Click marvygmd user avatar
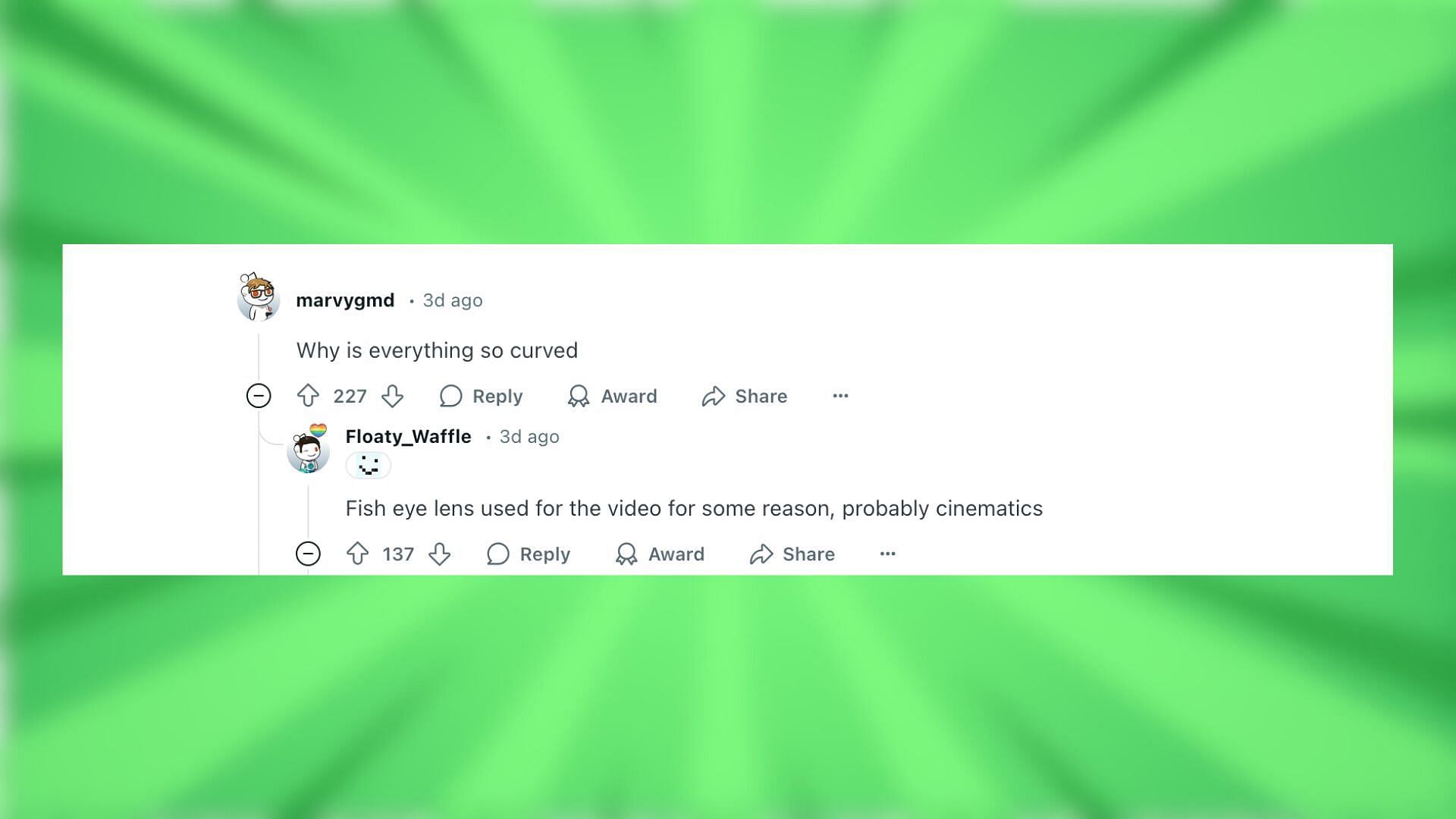Image resolution: width=1456 pixels, height=819 pixels. (257, 300)
